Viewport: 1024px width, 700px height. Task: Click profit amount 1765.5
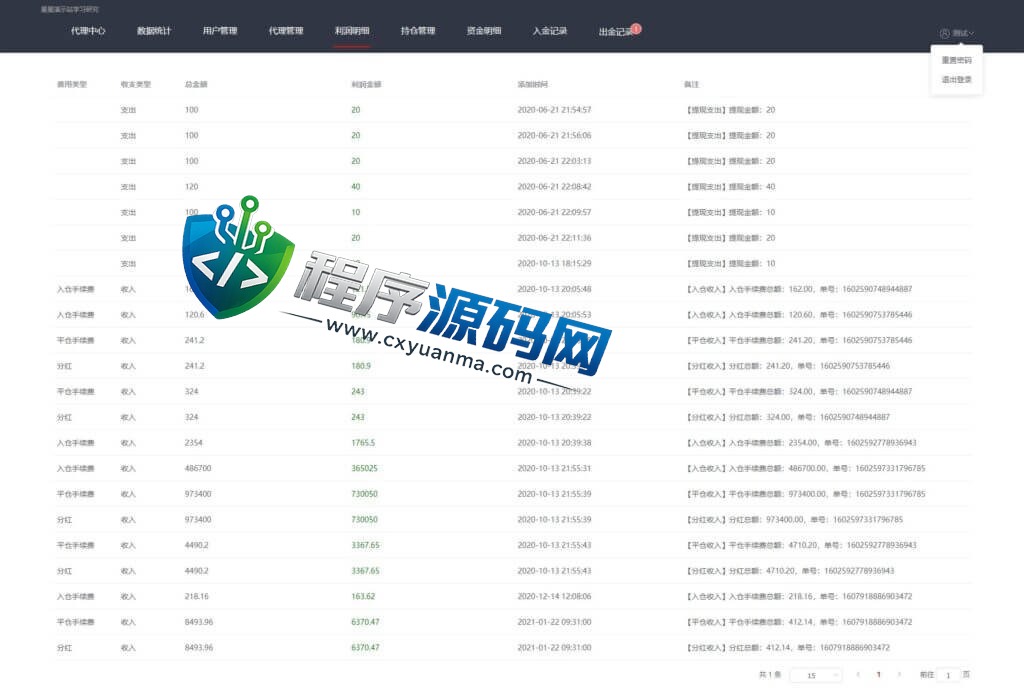click(x=363, y=443)
